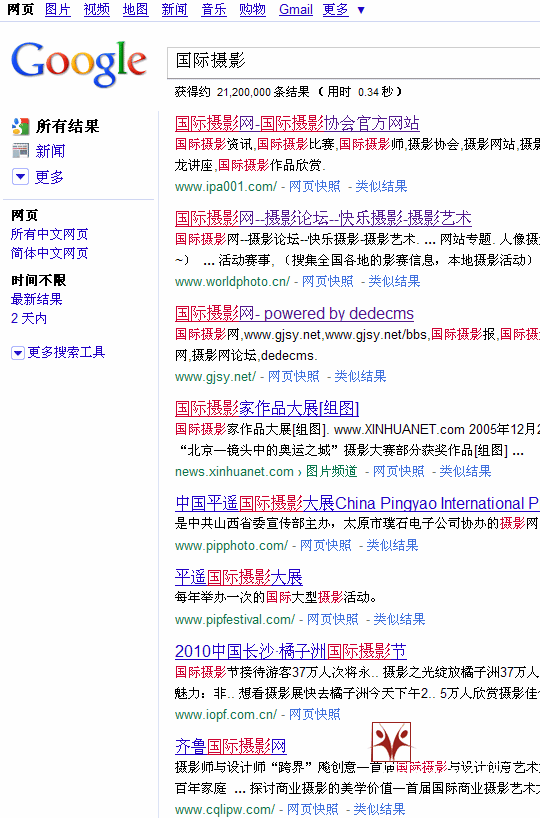Open 更多搜索工具 text link

[x=66, y=353]
